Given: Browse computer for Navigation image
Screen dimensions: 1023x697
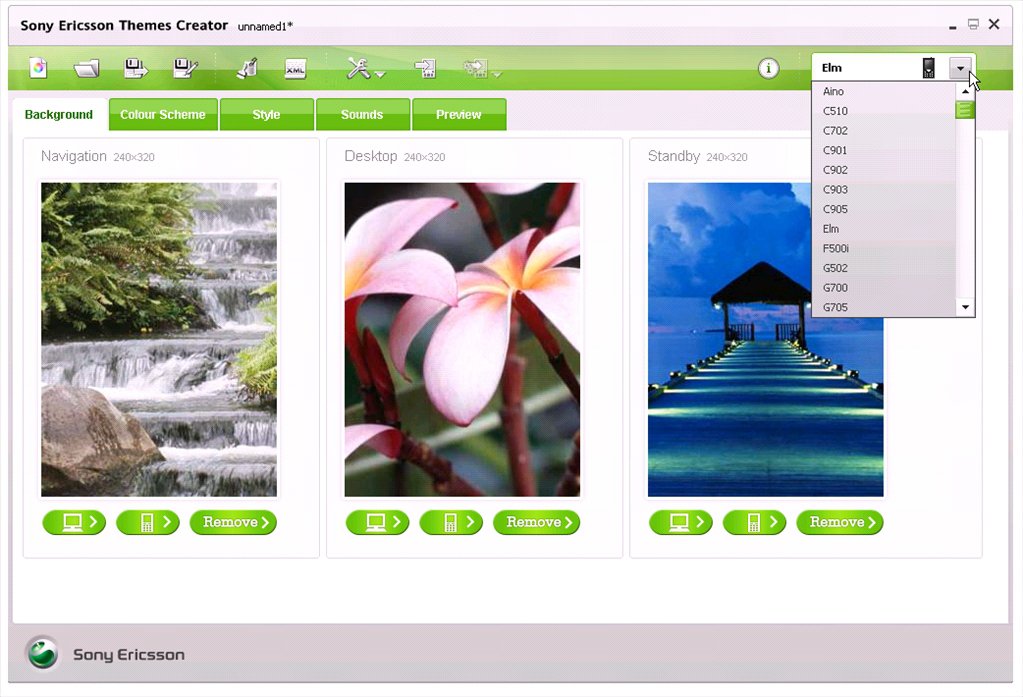Looking at the screenshot, I should click(74, 522).
